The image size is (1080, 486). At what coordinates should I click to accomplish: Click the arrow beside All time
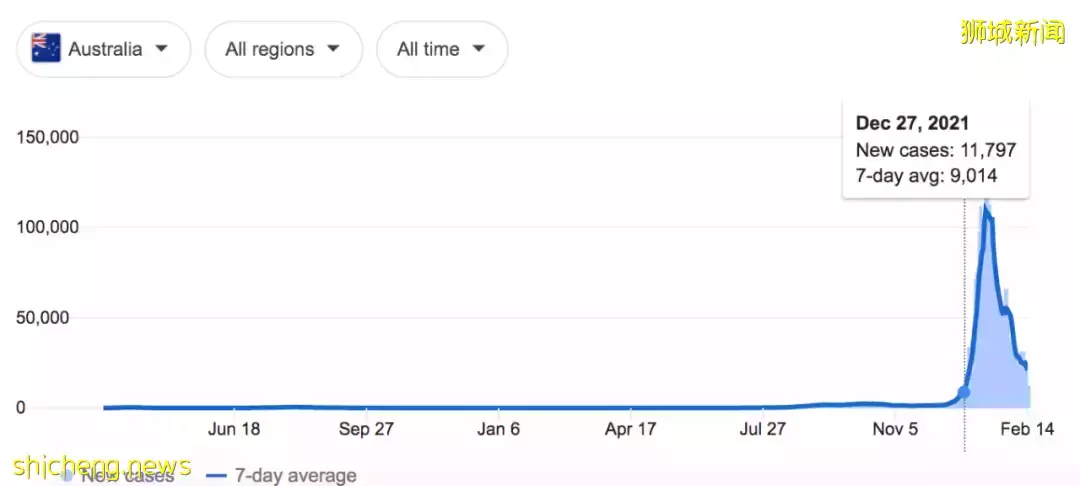click(x=479, y=49)
